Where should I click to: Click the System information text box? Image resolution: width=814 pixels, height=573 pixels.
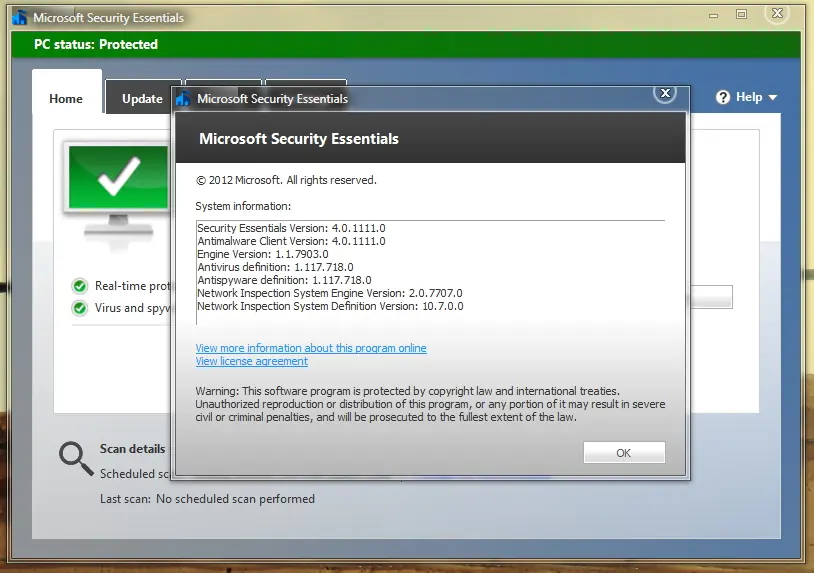[430, 272]
